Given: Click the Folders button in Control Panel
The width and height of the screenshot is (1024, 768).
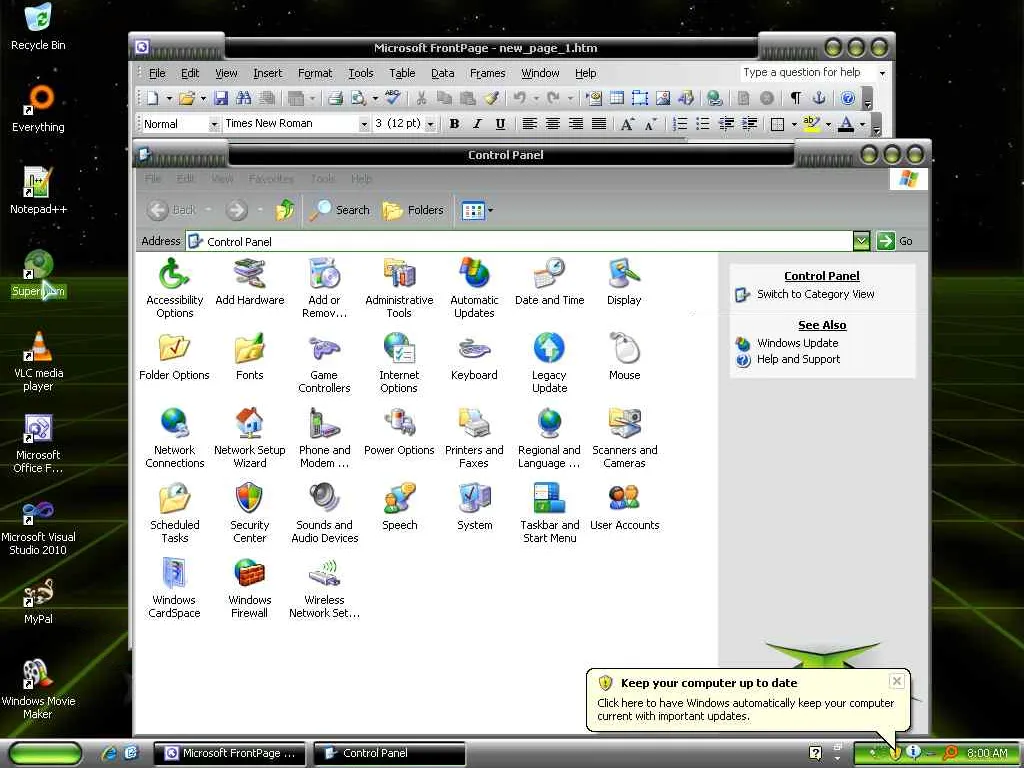Looking at the screenshot, I should [x=413, y=210].
